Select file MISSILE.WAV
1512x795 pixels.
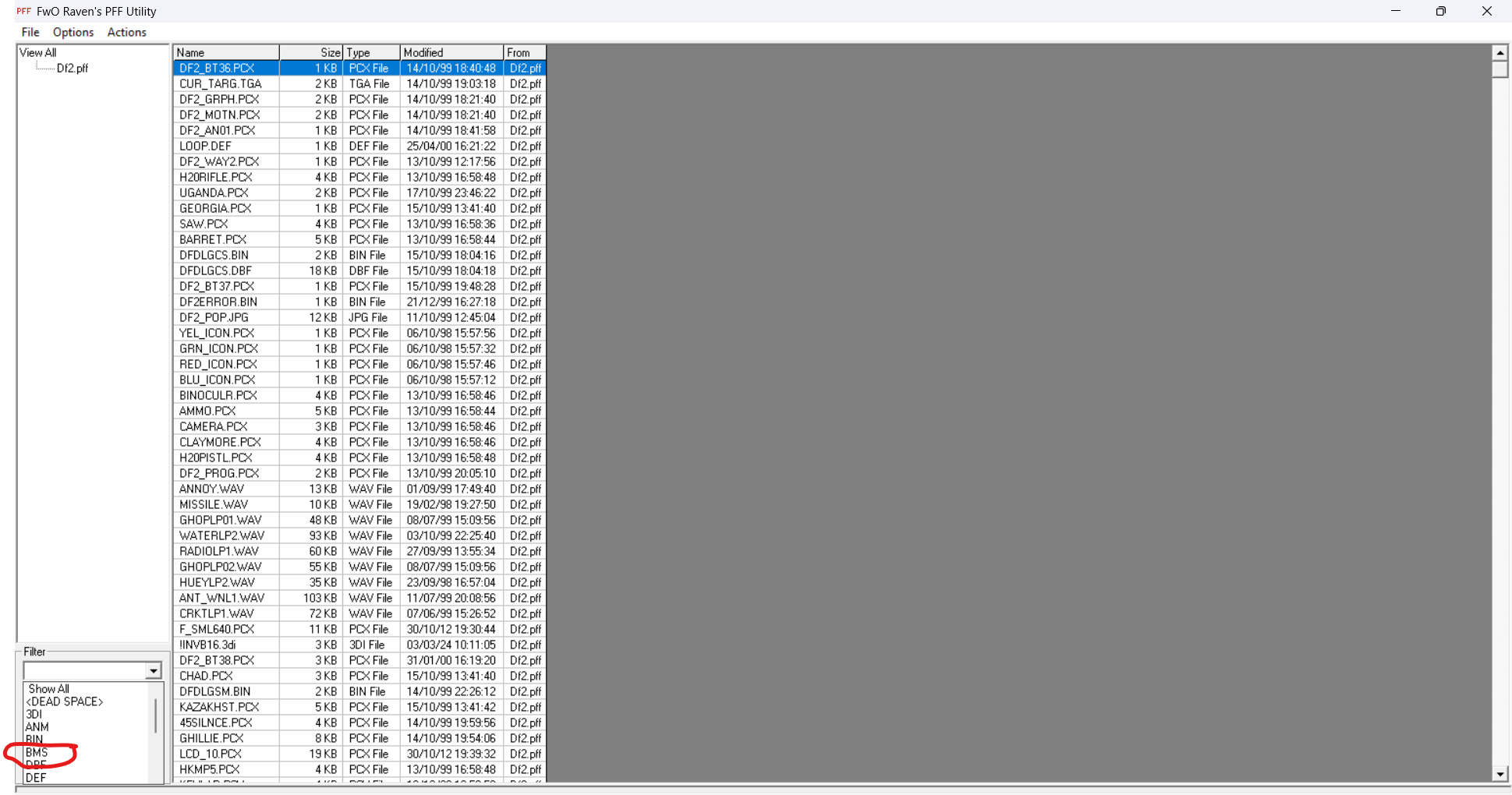[214, 504]
